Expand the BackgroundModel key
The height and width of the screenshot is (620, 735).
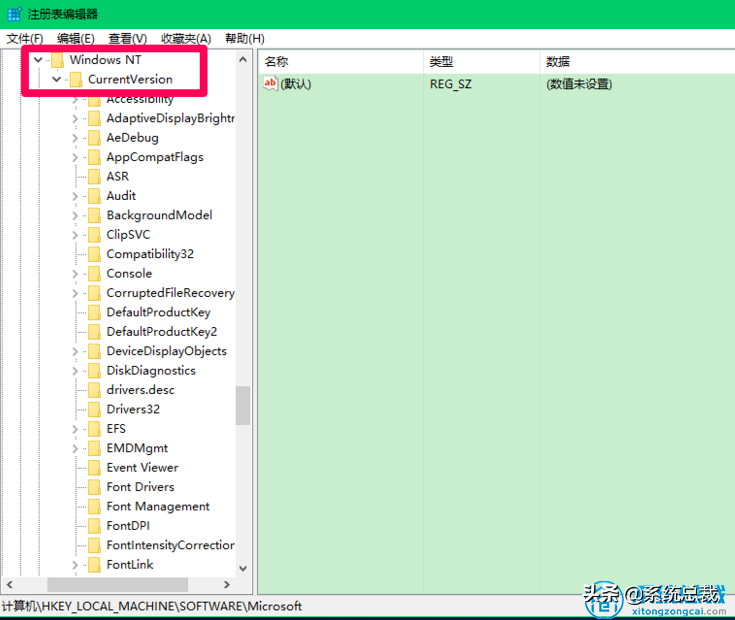[75, 215]
